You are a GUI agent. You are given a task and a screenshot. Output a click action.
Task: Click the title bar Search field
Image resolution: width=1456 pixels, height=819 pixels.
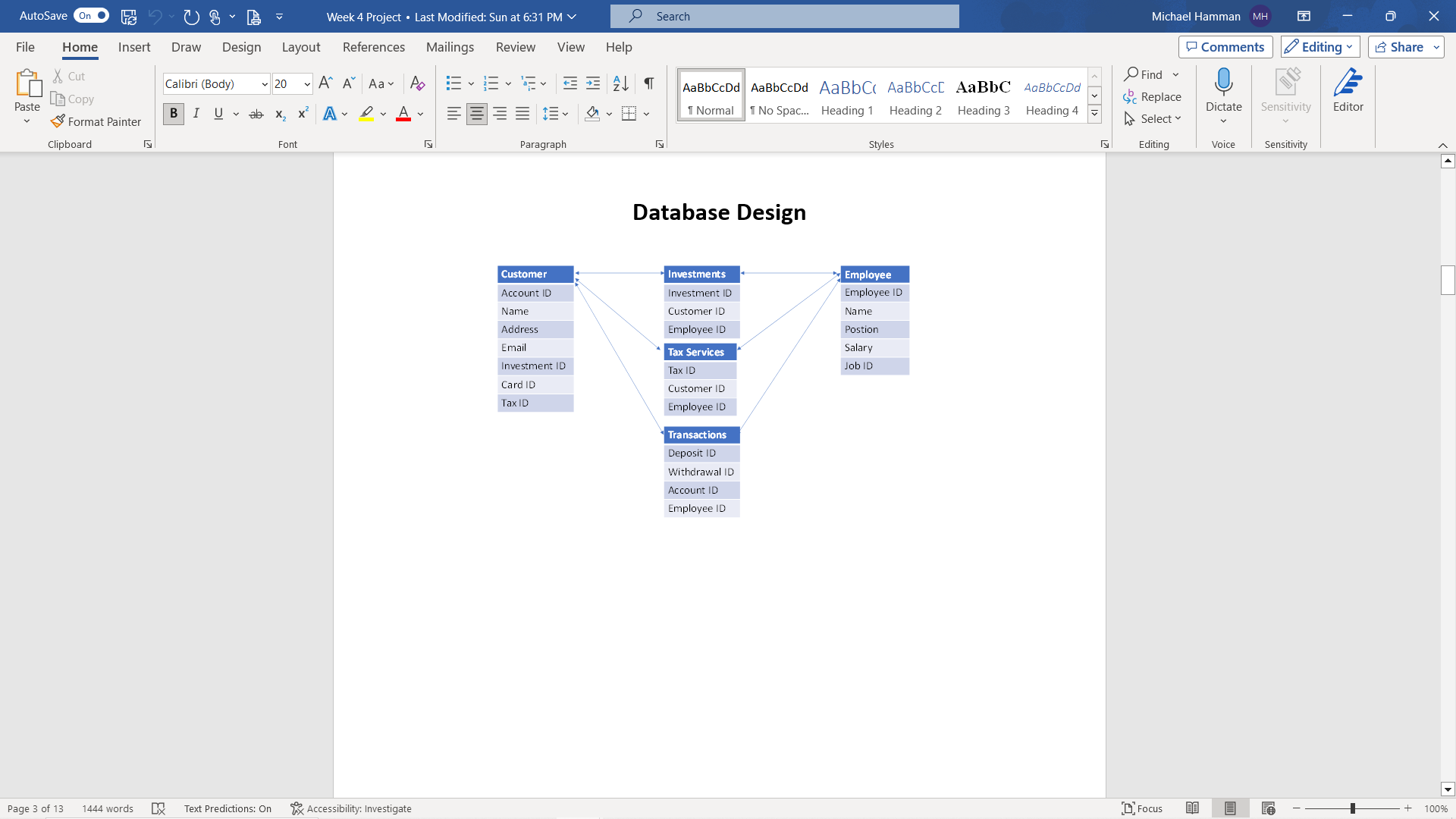pyautogui.click(x=784, y=16)
